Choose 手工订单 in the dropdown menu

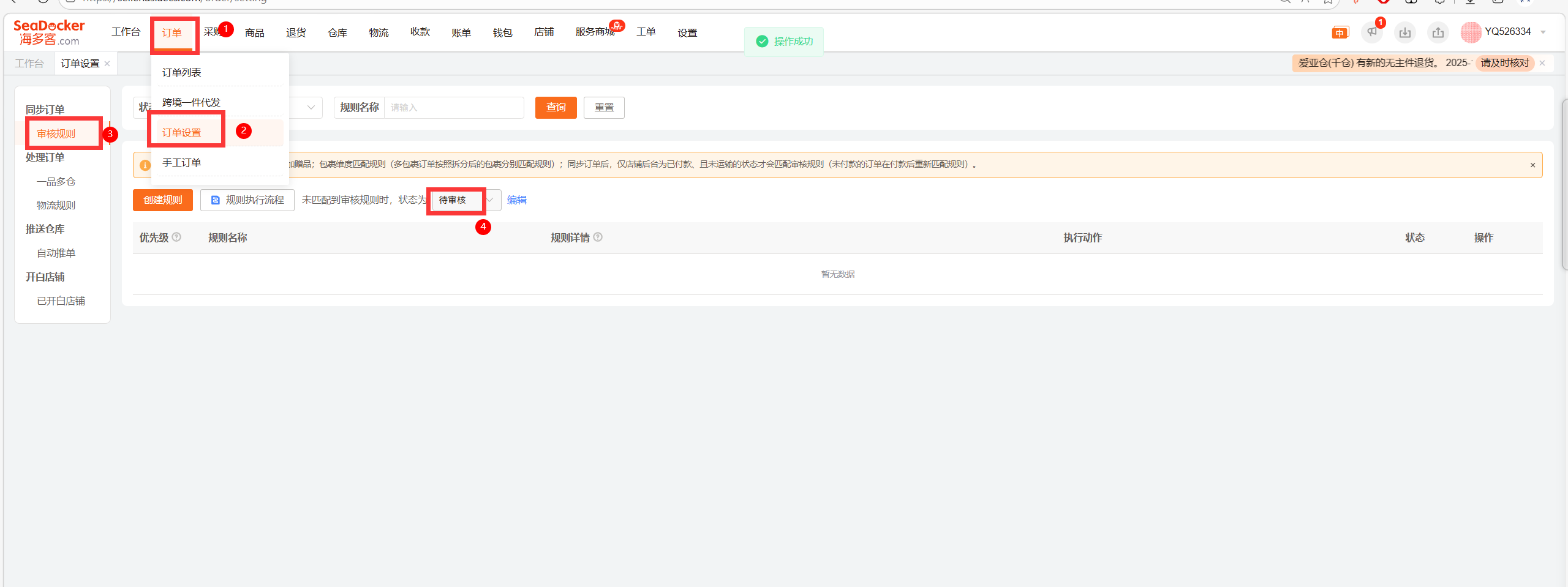coord(182,163)
